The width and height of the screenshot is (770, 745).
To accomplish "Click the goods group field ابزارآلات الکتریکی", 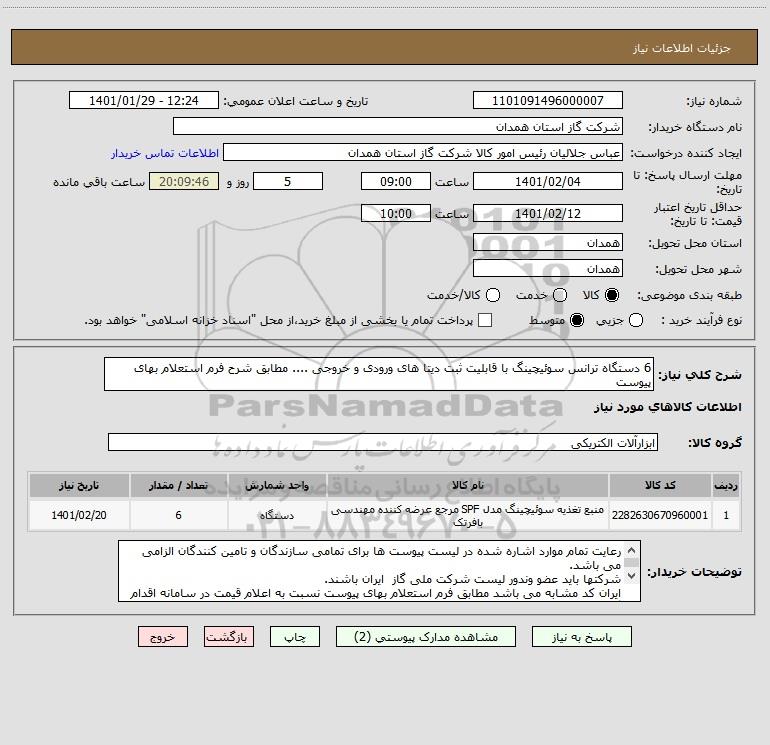I will coord(383,442).
